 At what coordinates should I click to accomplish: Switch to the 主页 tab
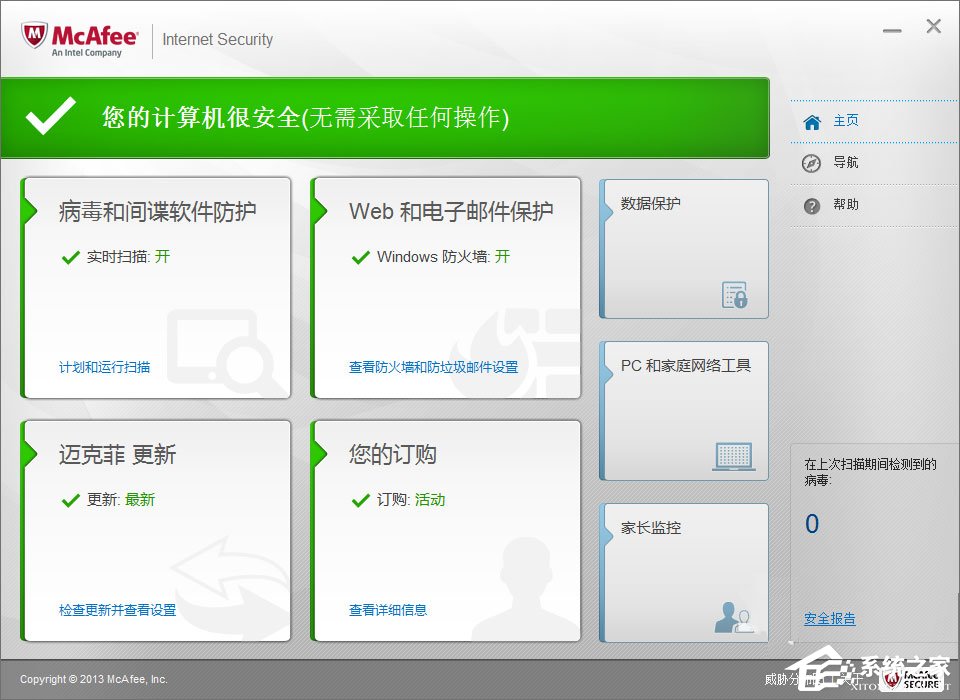845,120
